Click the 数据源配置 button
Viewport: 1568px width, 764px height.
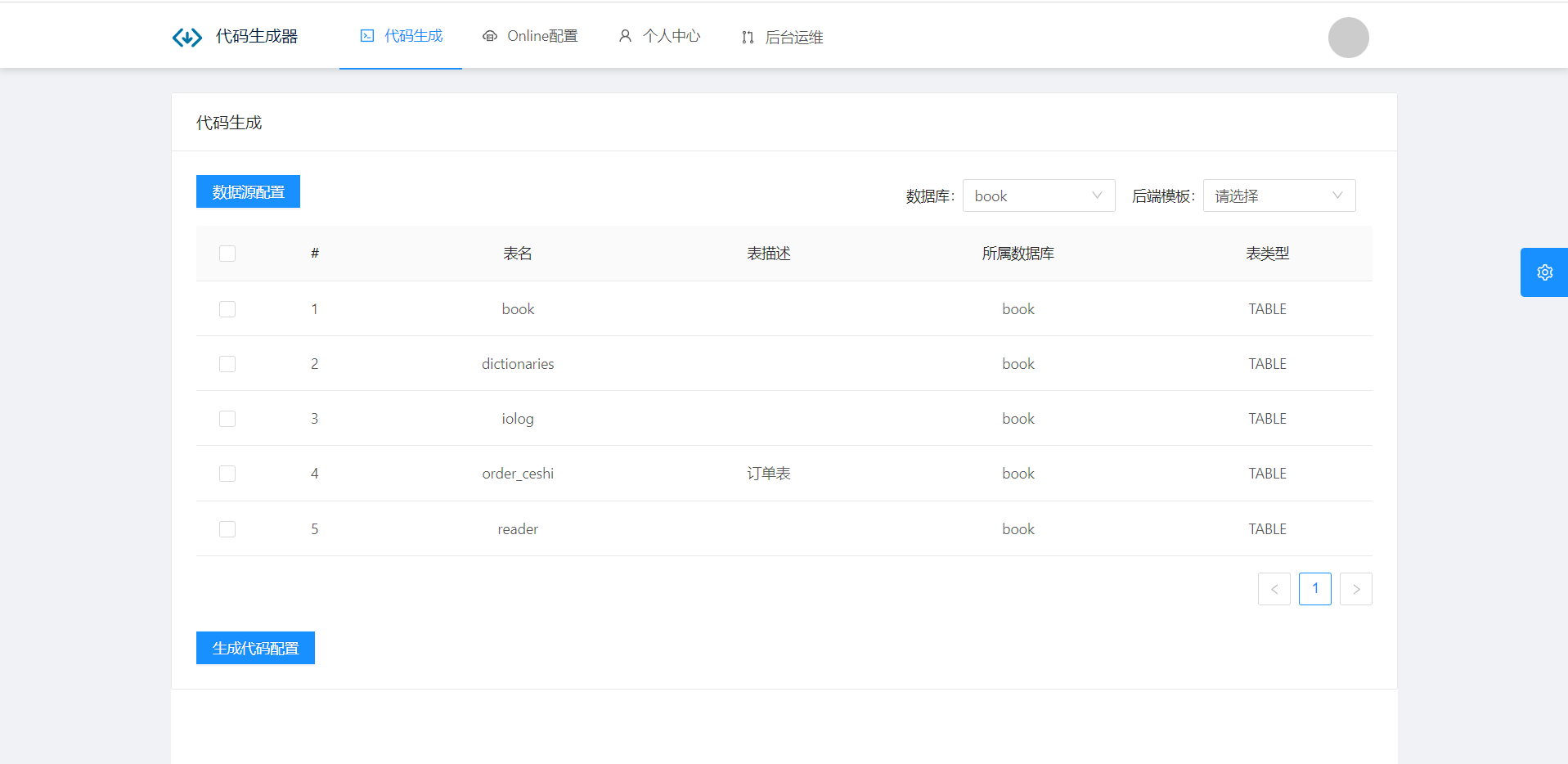[248, 191]
